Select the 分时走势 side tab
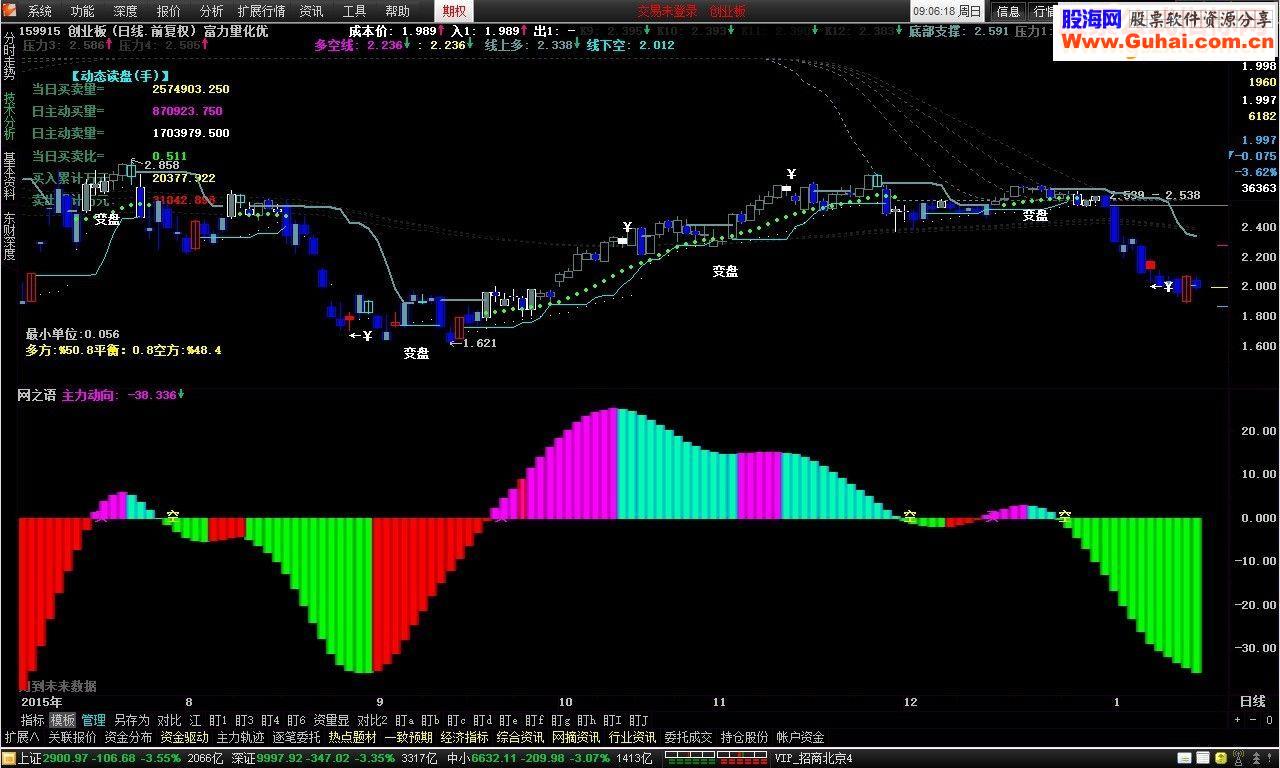 (x=9, y=56)
